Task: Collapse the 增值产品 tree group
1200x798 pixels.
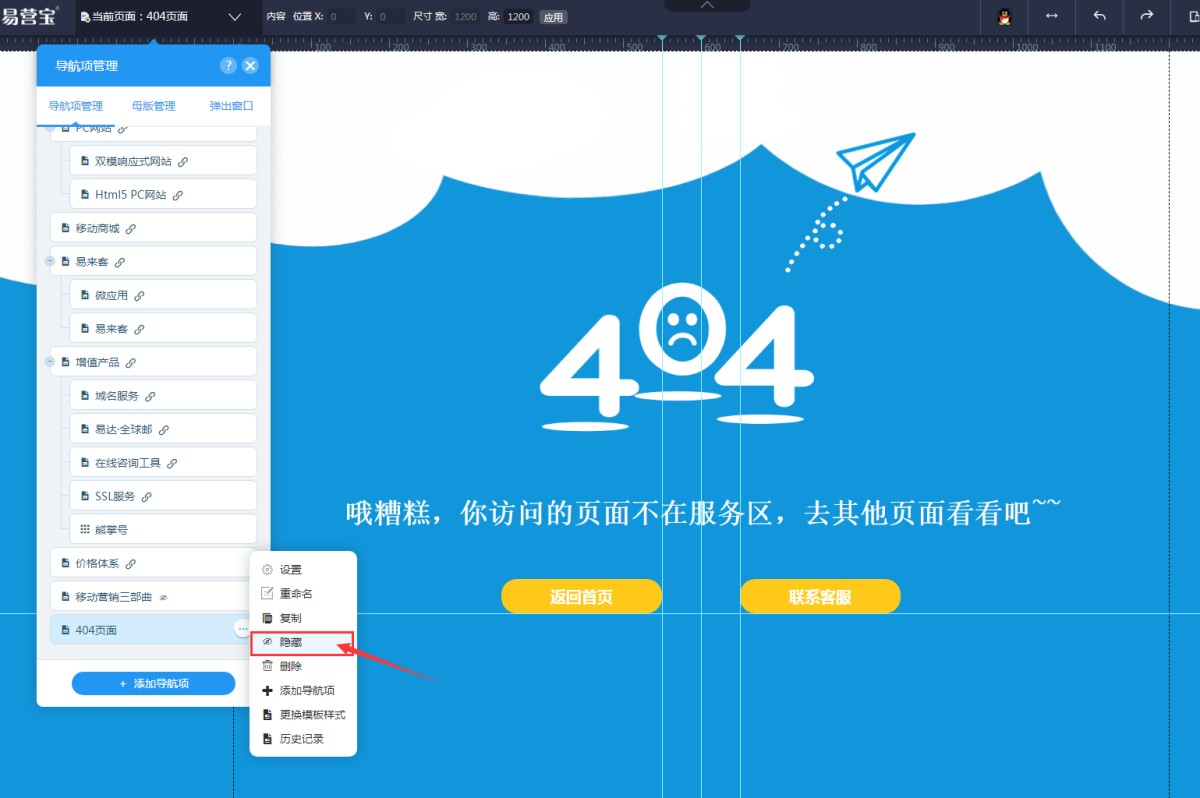Action: tap(50, 362)
